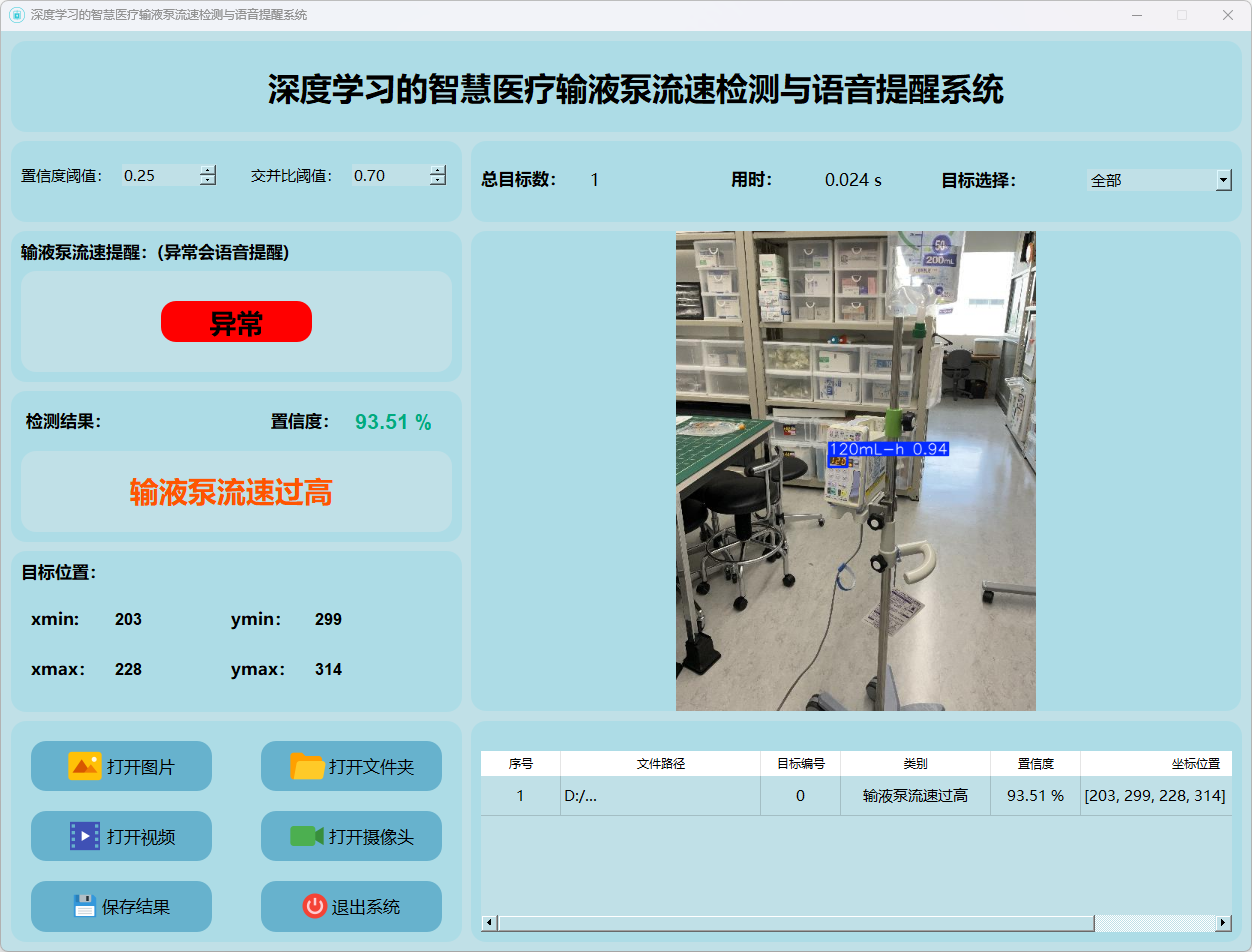This screenshot has height=952, width=1252.
Task: Decrease confidence threshold with down arrow
Action: [208, 181]
